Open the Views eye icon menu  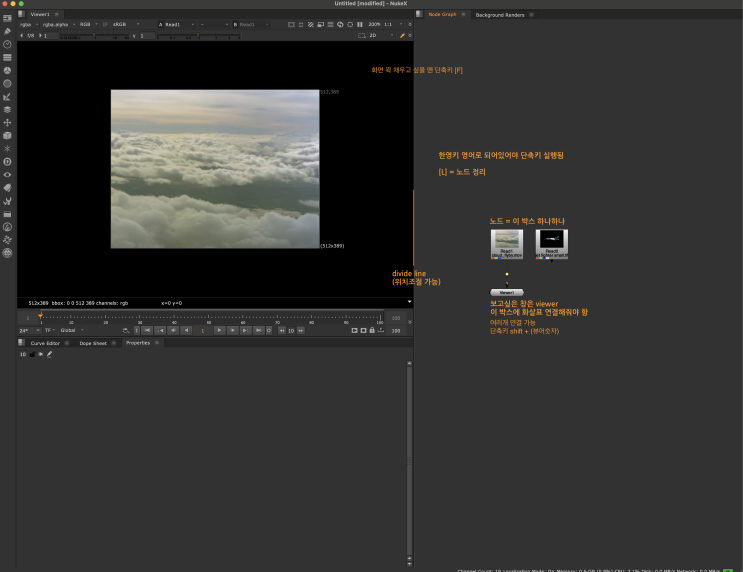click(x=7, y=174)
